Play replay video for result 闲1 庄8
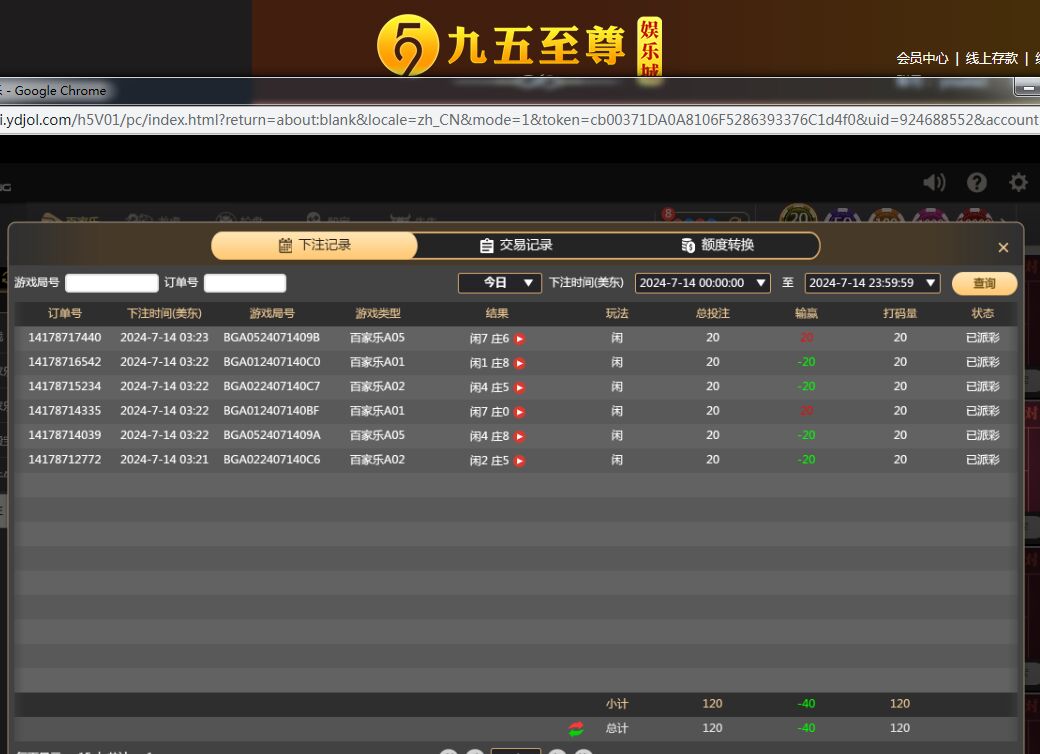 [520, 363]
